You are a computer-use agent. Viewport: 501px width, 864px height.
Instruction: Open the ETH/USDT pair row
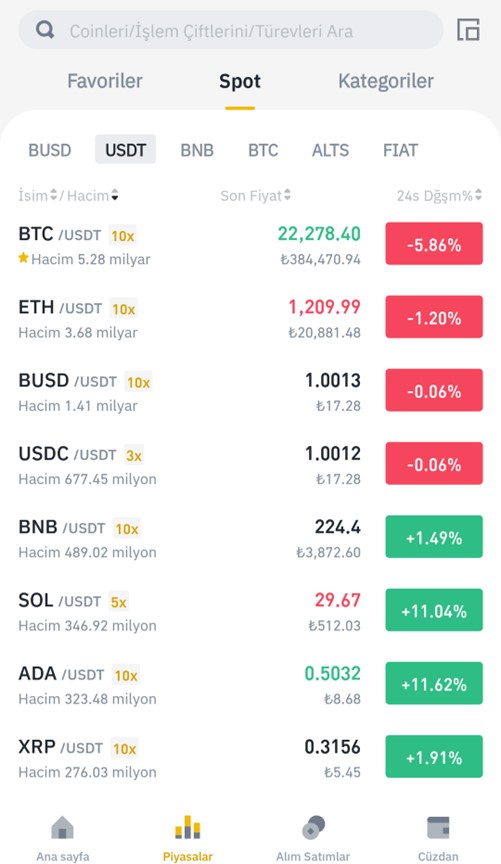coord(250,318)
